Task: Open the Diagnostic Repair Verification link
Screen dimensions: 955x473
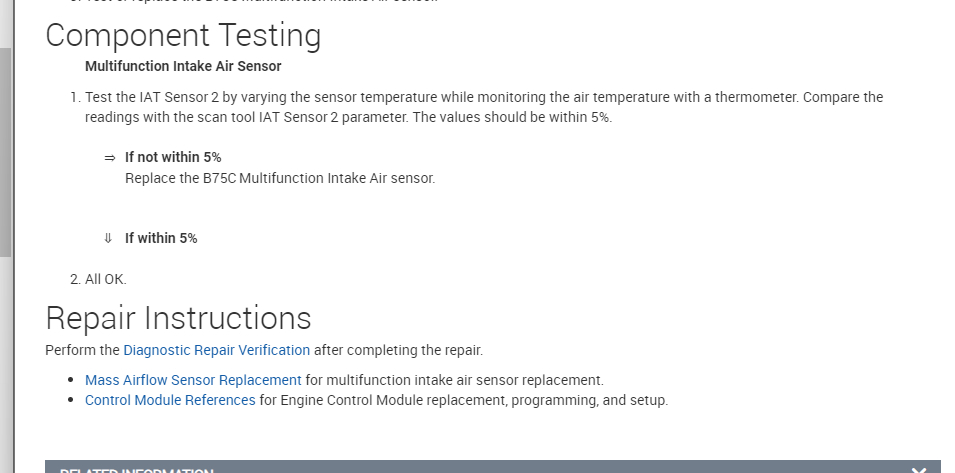Action: coord(216,350)
